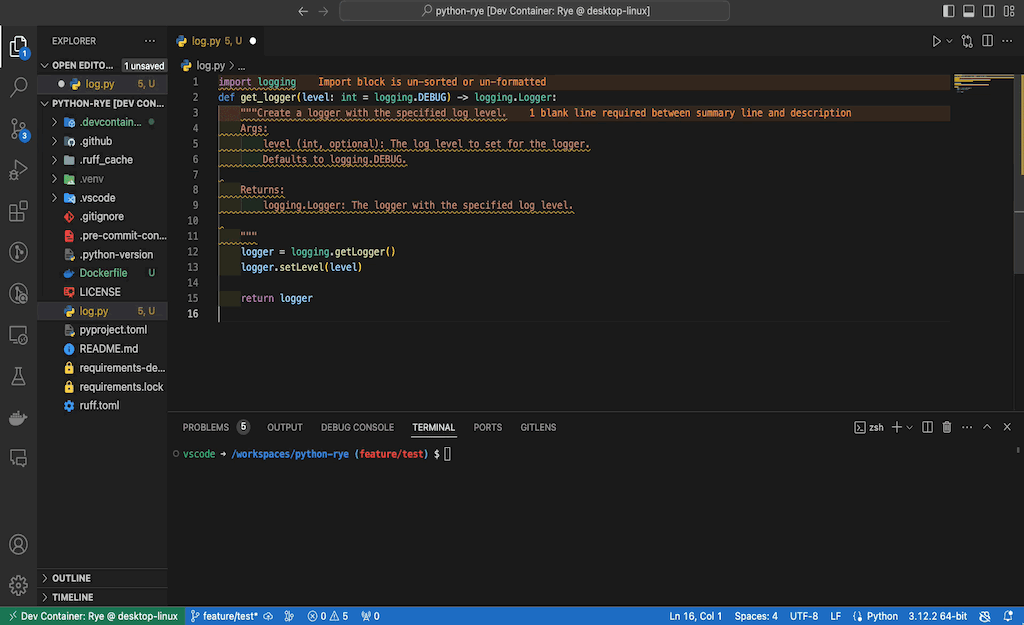Open Run and Debug view
1024x625 pixels.
click(x=18, y=170)
